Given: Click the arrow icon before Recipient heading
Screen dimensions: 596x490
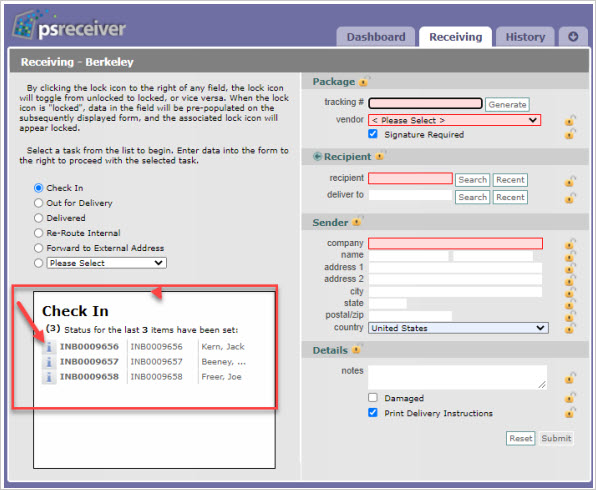Looking at the screenshot, I should click(x=317, y=156).
